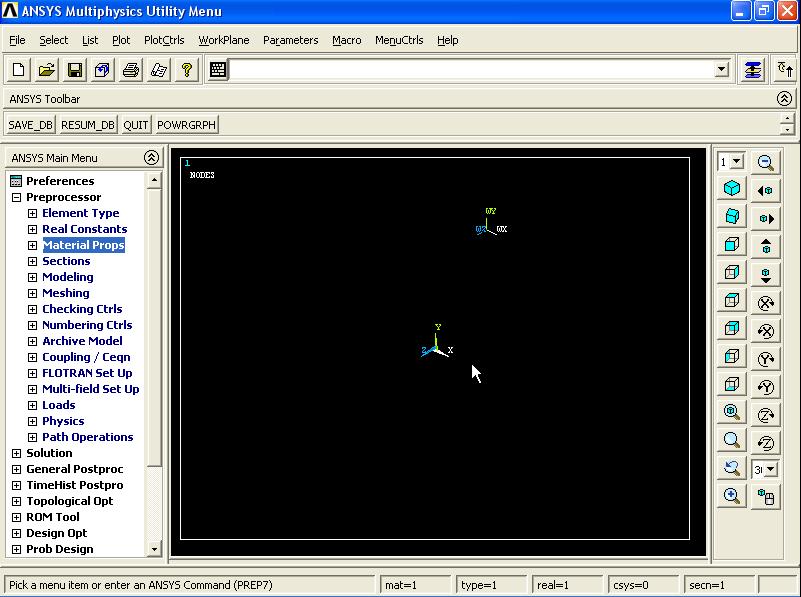
Task: Expand the Element Type node
Action: click(32, 213)
